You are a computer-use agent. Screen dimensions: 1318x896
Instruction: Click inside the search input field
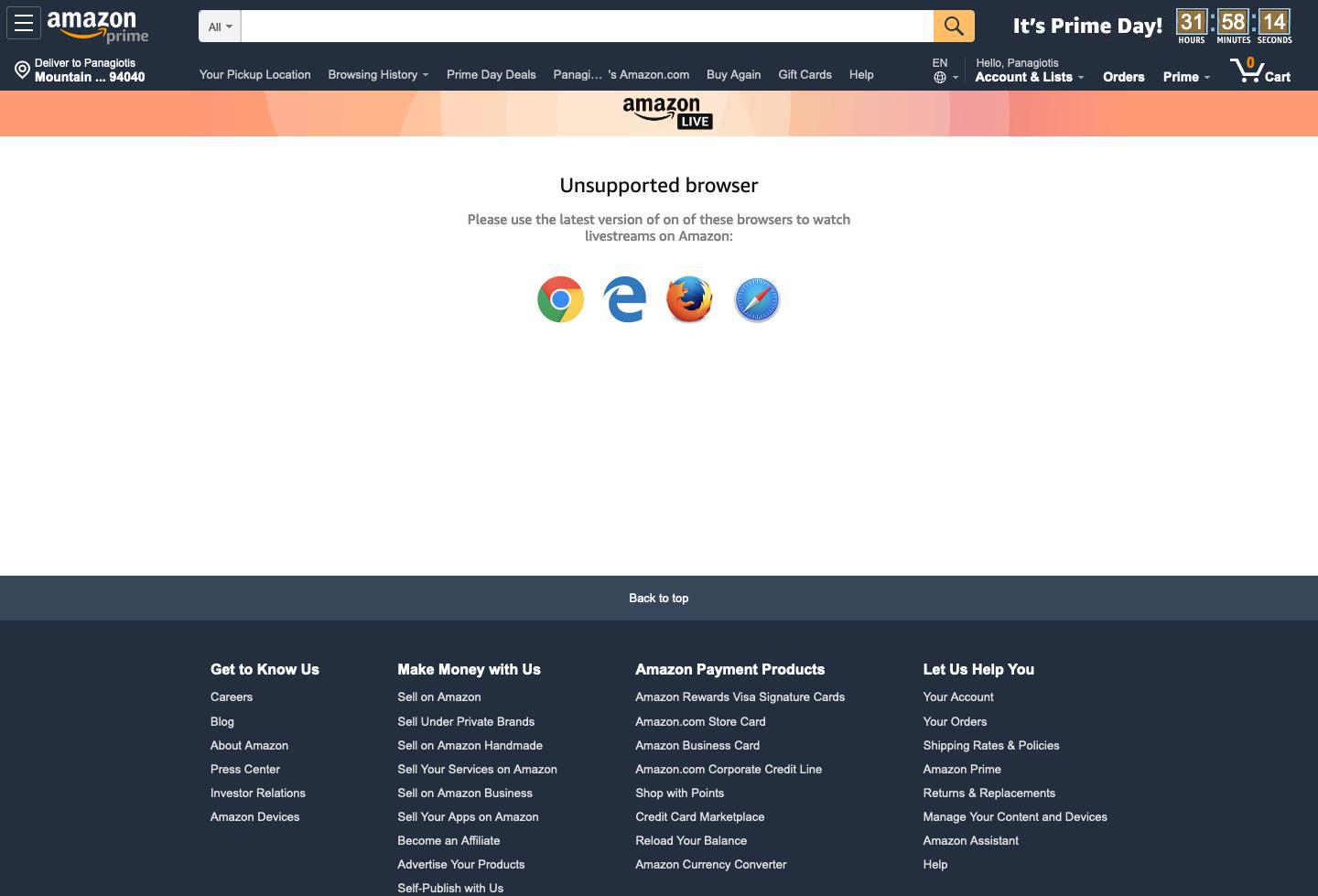pos(586,26)
